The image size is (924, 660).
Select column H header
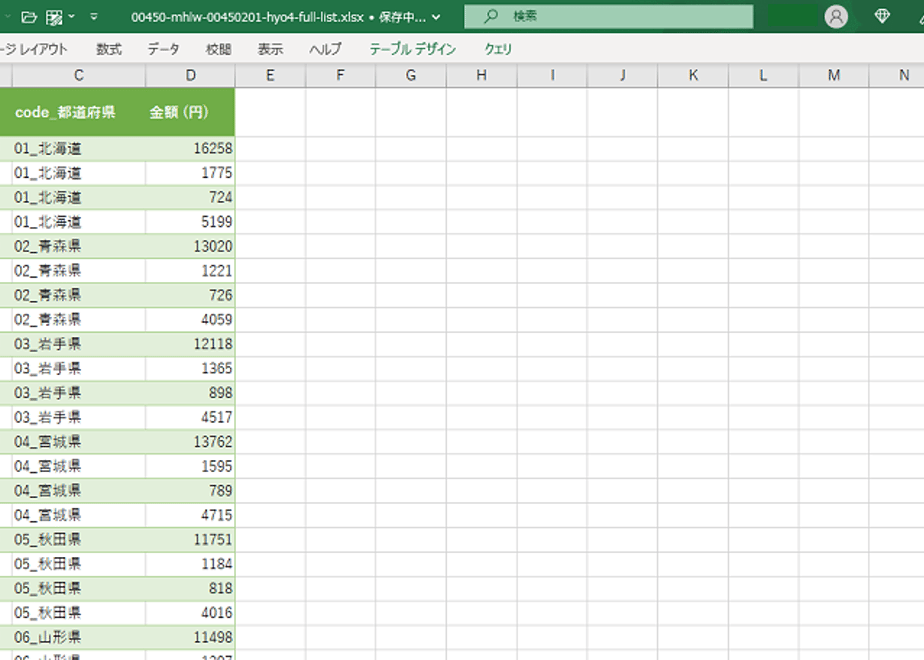(481, 75)
